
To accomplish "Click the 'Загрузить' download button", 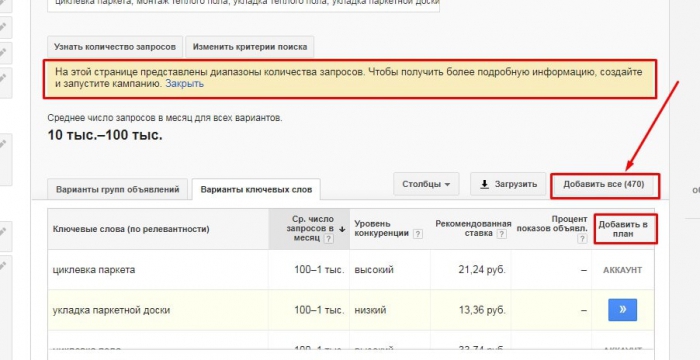I will tap(508, 184).
